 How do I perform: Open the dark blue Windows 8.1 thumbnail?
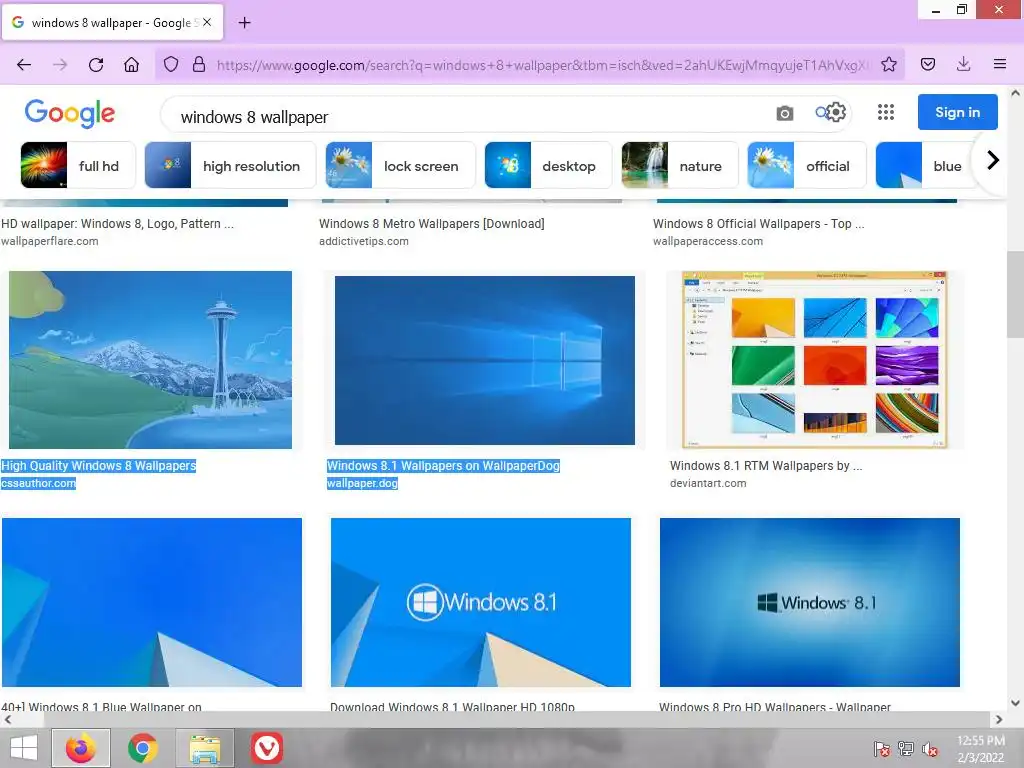coord(810,602)
